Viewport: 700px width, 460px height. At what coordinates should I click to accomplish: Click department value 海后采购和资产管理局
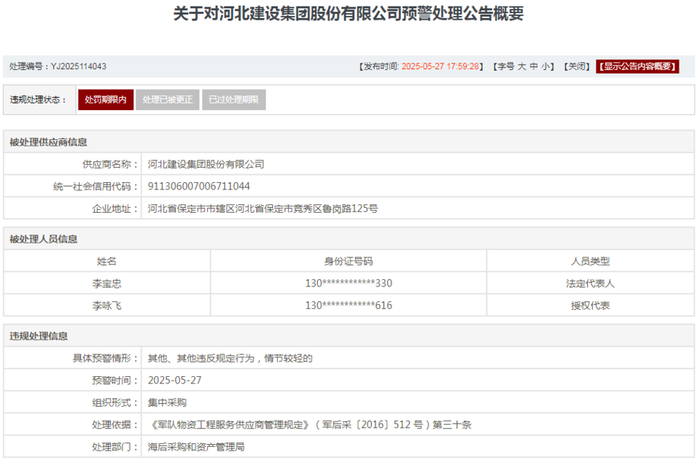coord(196,447)
